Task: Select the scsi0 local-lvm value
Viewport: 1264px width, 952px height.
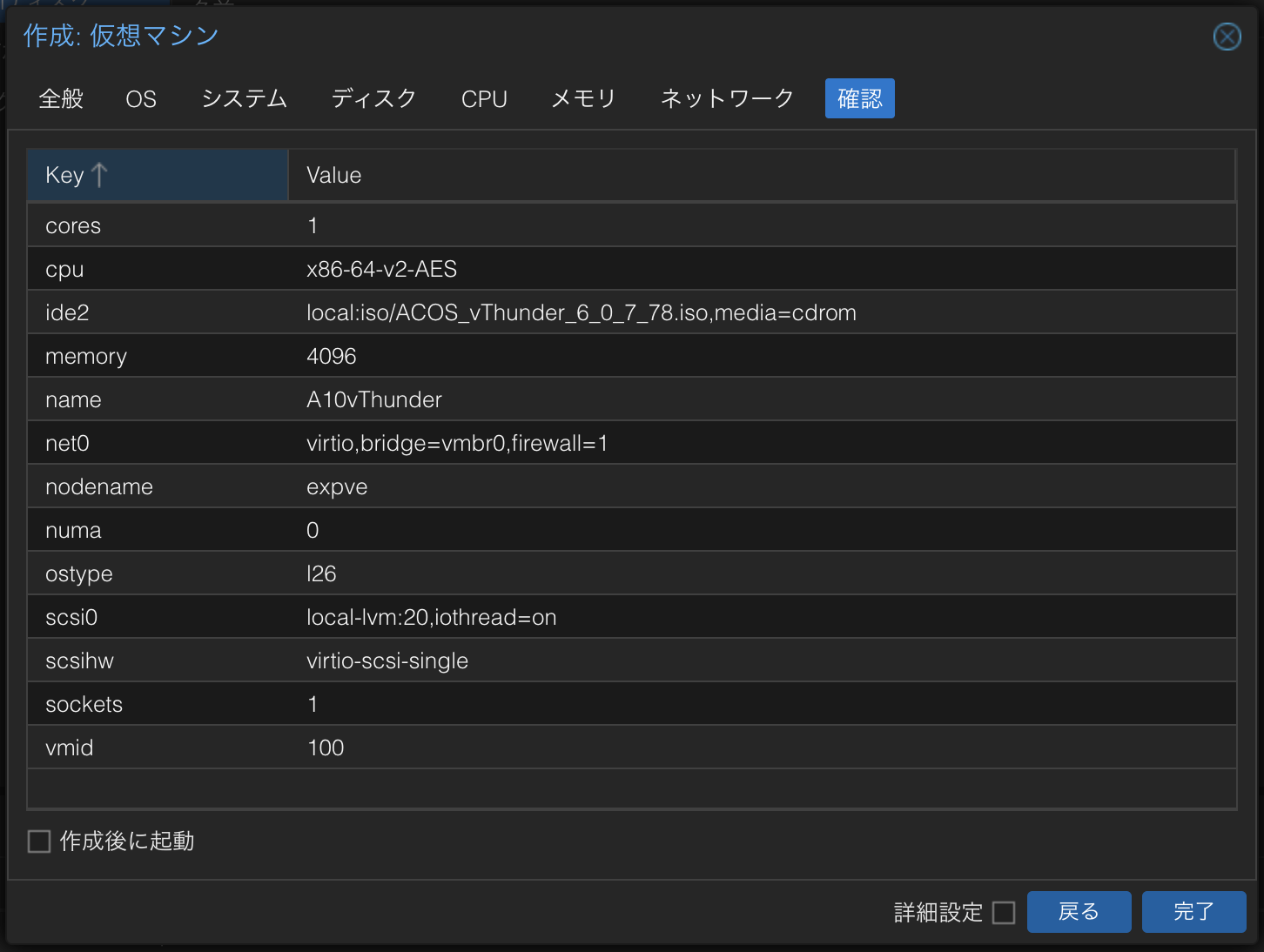Action: coord(432,617)
